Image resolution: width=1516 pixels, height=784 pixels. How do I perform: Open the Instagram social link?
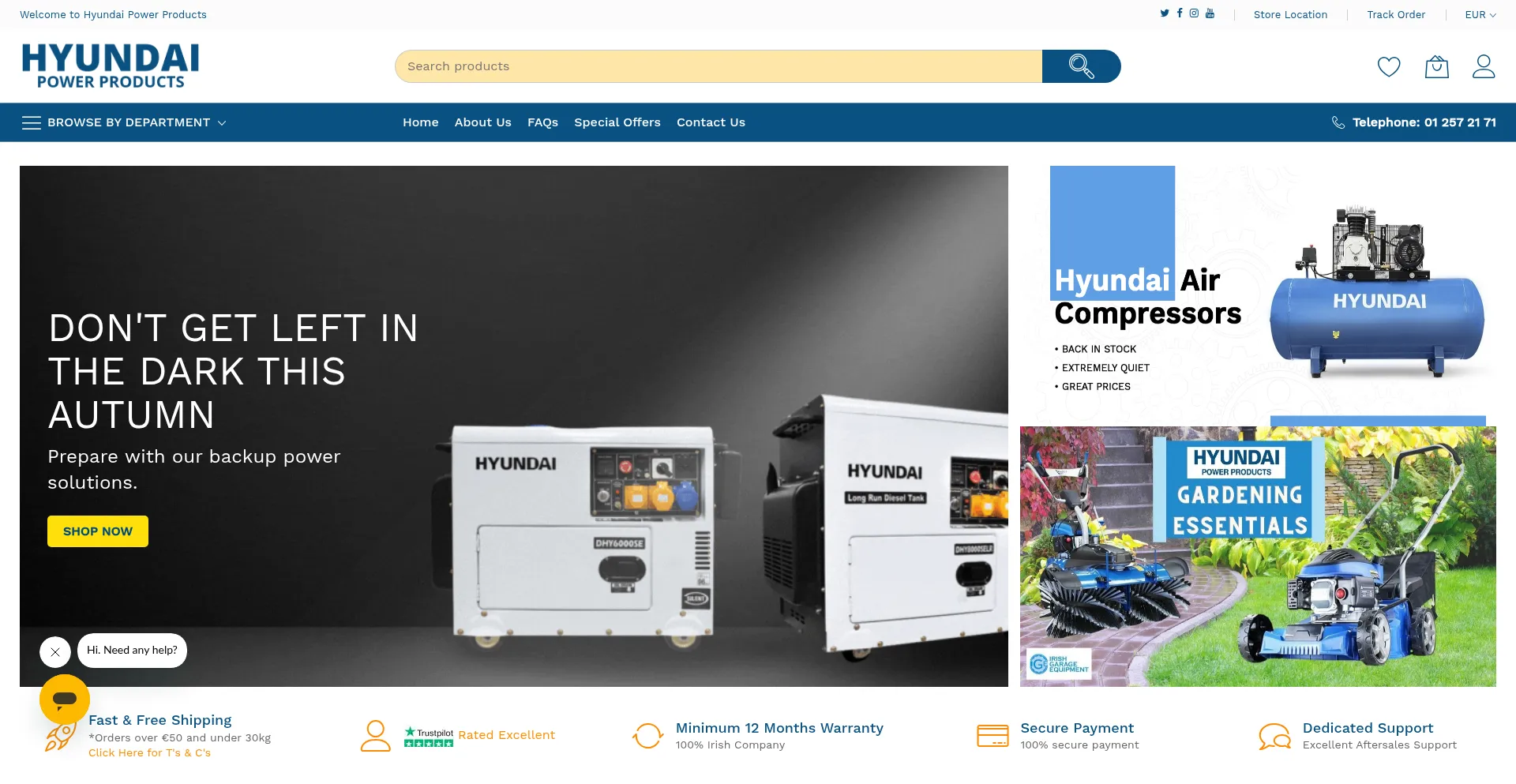1195,13
